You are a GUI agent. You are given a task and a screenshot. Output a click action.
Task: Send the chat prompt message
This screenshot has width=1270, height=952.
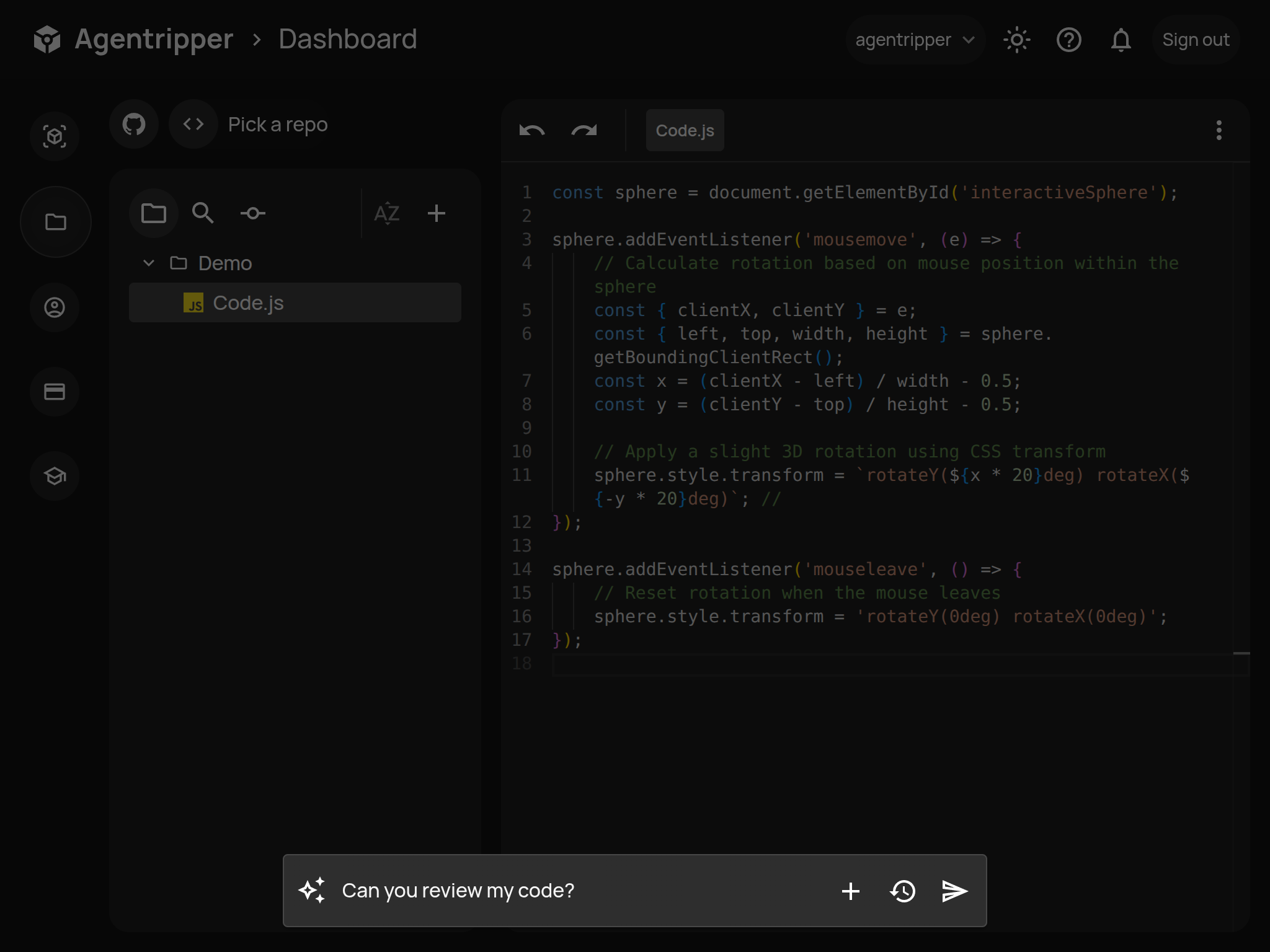click(x=954, y=891)
